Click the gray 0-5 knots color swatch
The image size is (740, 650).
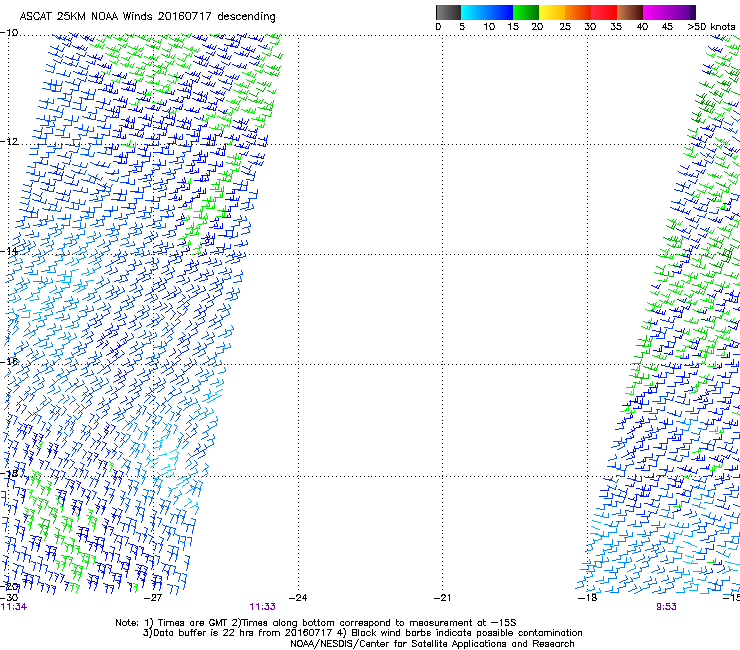448,12
